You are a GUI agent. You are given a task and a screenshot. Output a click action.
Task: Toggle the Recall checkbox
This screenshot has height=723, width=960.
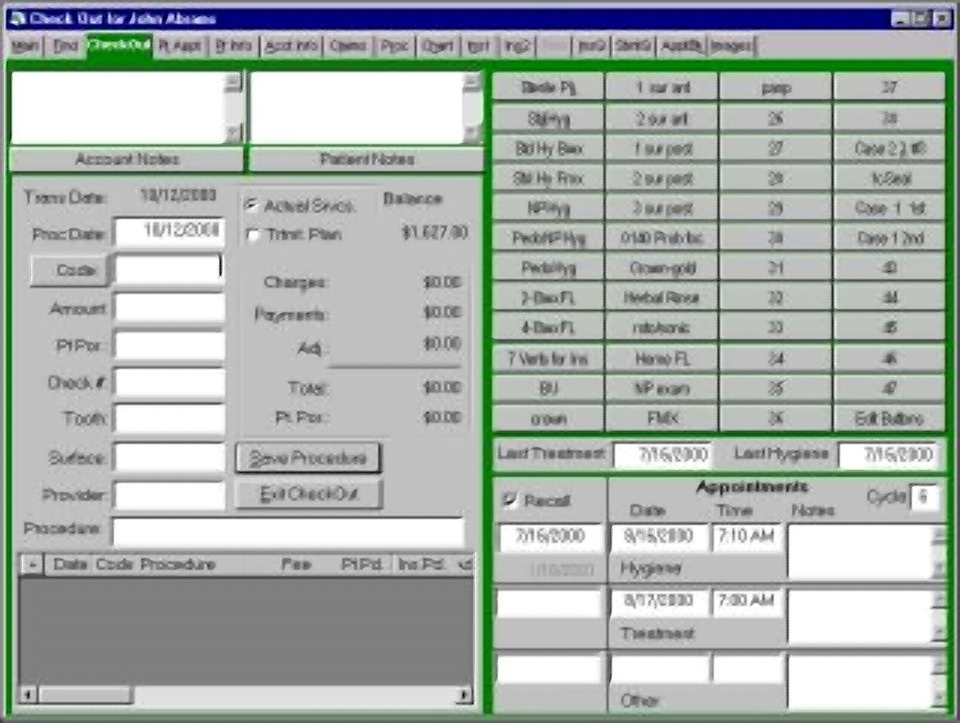[509, 500]
